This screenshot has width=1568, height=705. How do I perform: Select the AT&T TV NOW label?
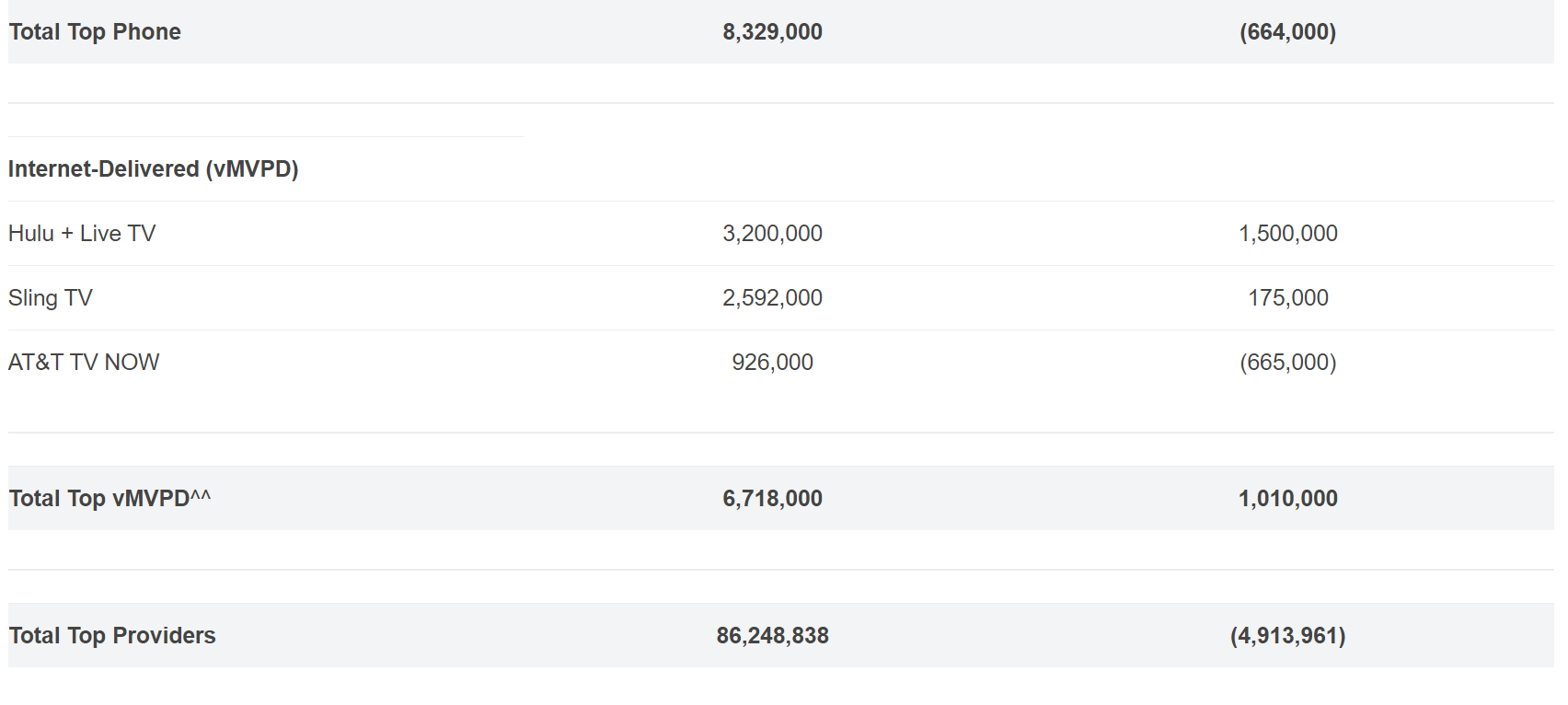point(84,363)
